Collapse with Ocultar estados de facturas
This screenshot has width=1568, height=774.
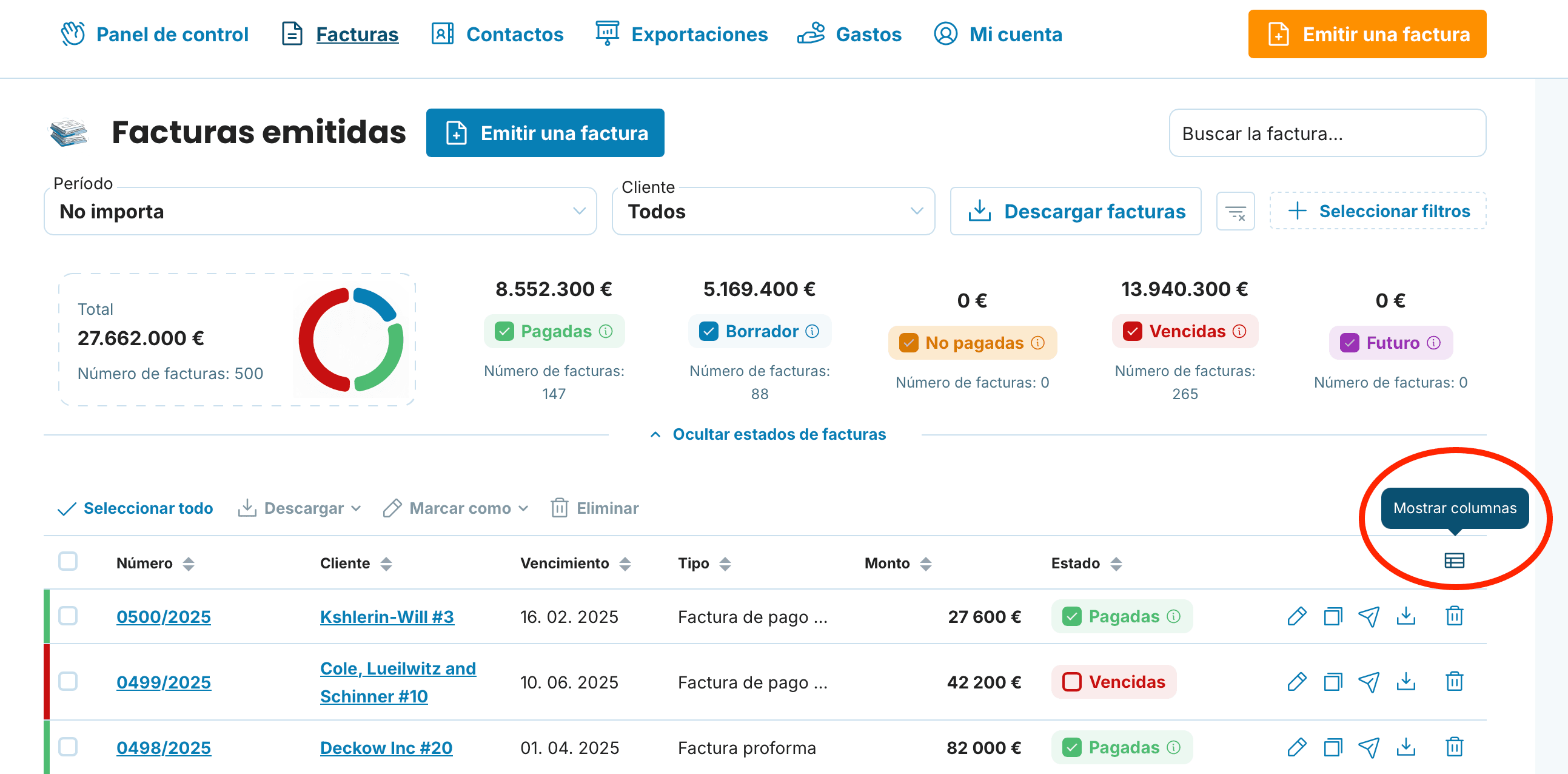[x=768, y=434]
